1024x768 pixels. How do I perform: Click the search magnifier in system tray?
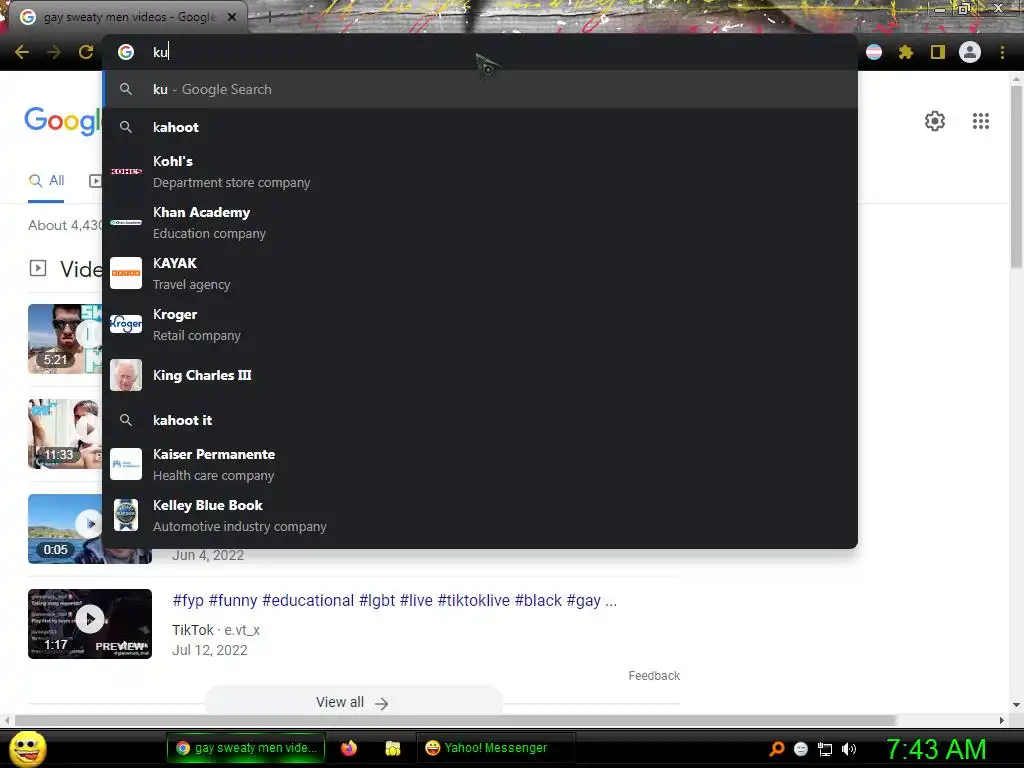776,748
